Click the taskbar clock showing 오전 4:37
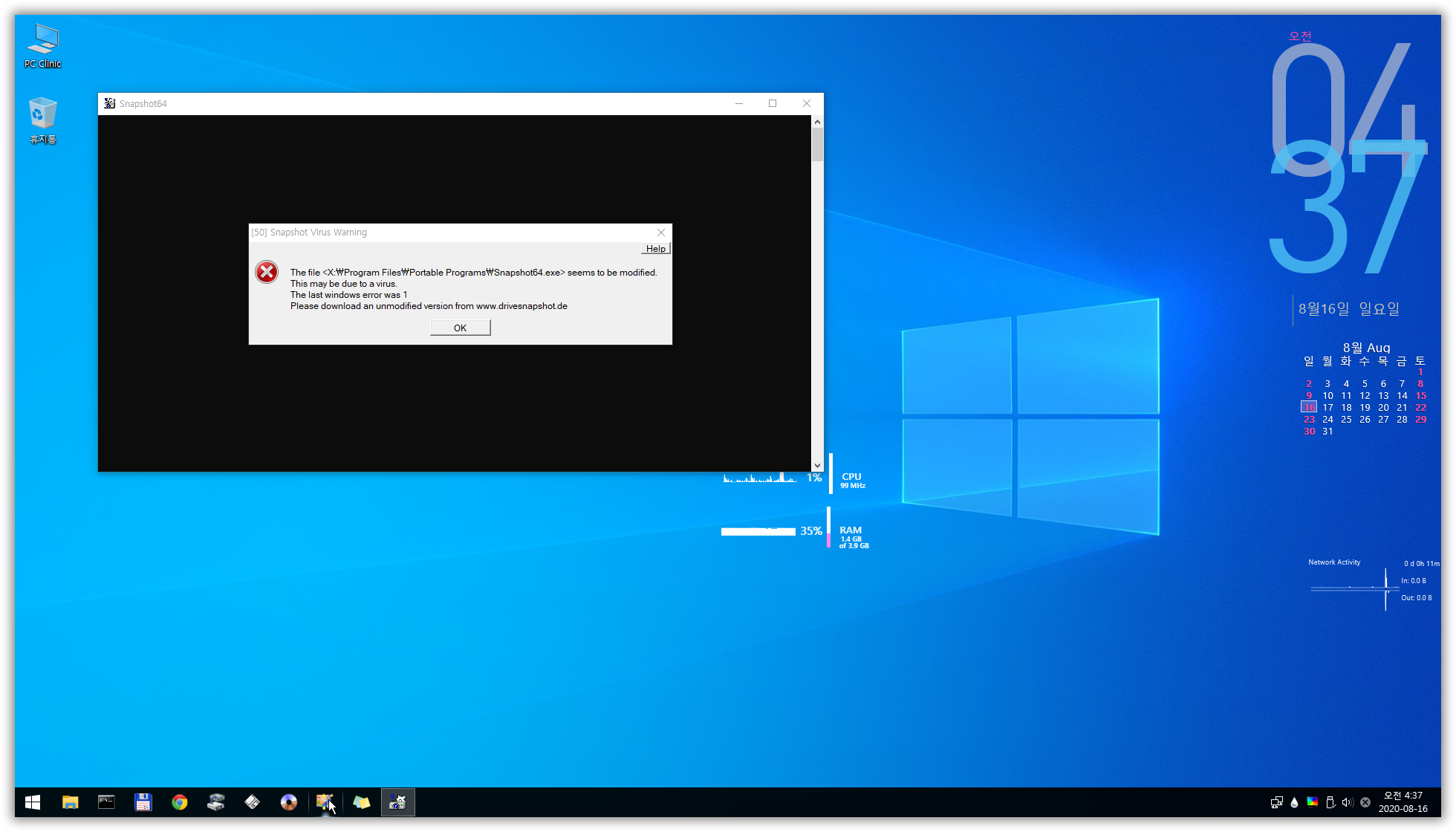 coord(1403,802)
